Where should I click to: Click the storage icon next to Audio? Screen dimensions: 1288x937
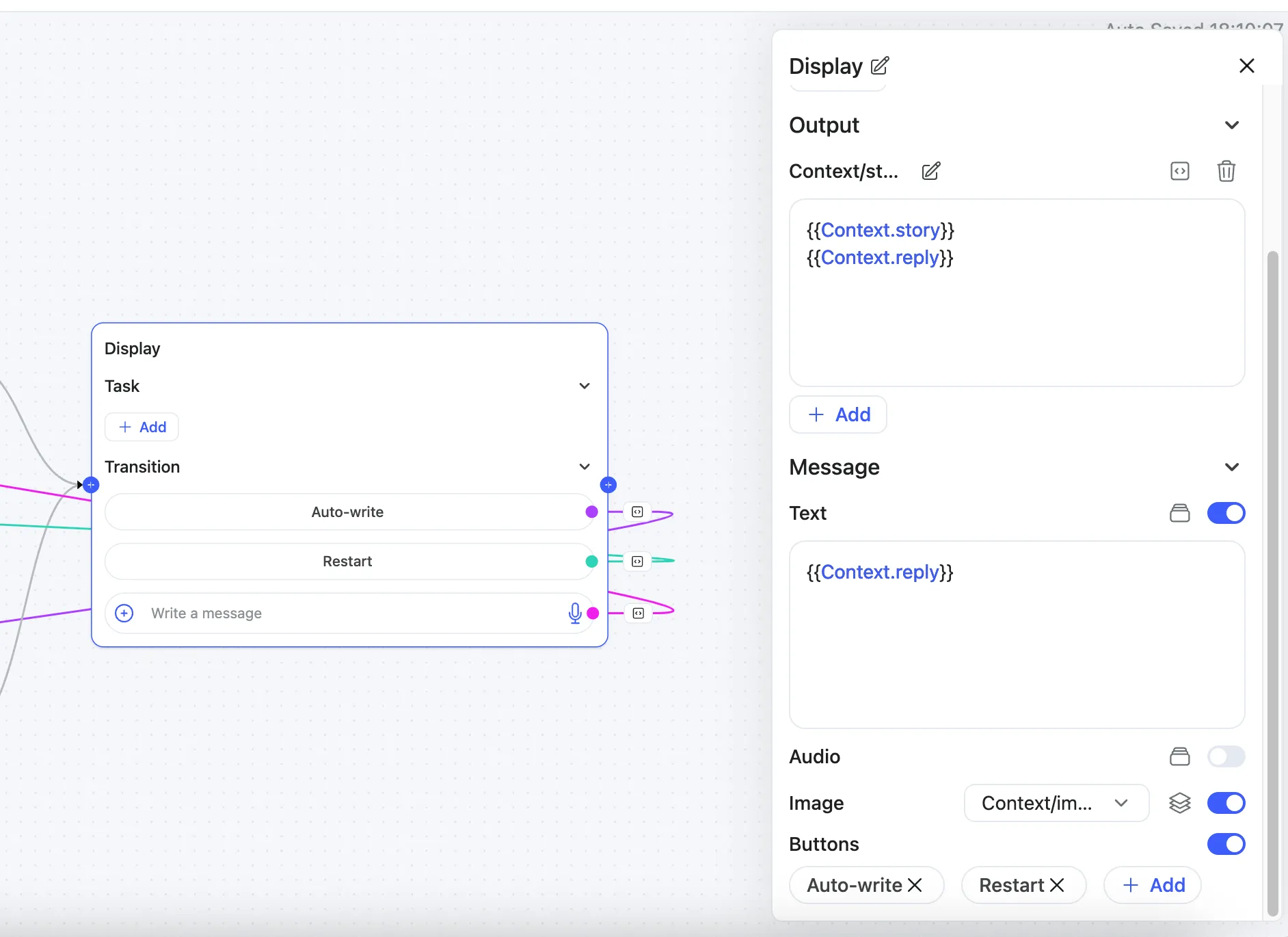1179,756
